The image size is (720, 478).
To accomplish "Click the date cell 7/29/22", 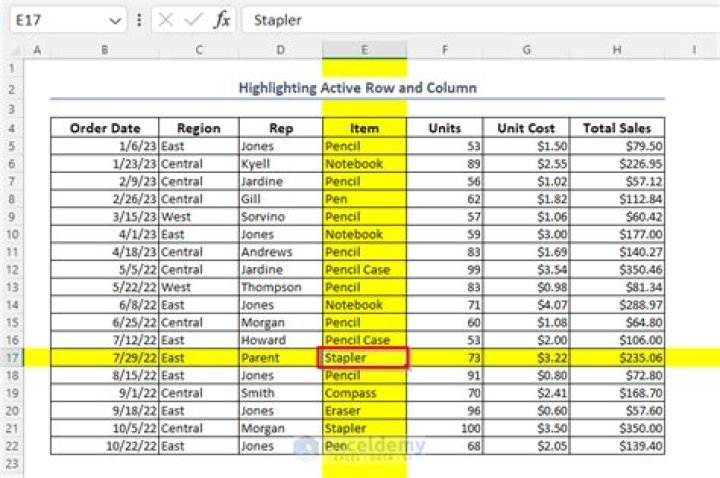I will pos(105,358).
